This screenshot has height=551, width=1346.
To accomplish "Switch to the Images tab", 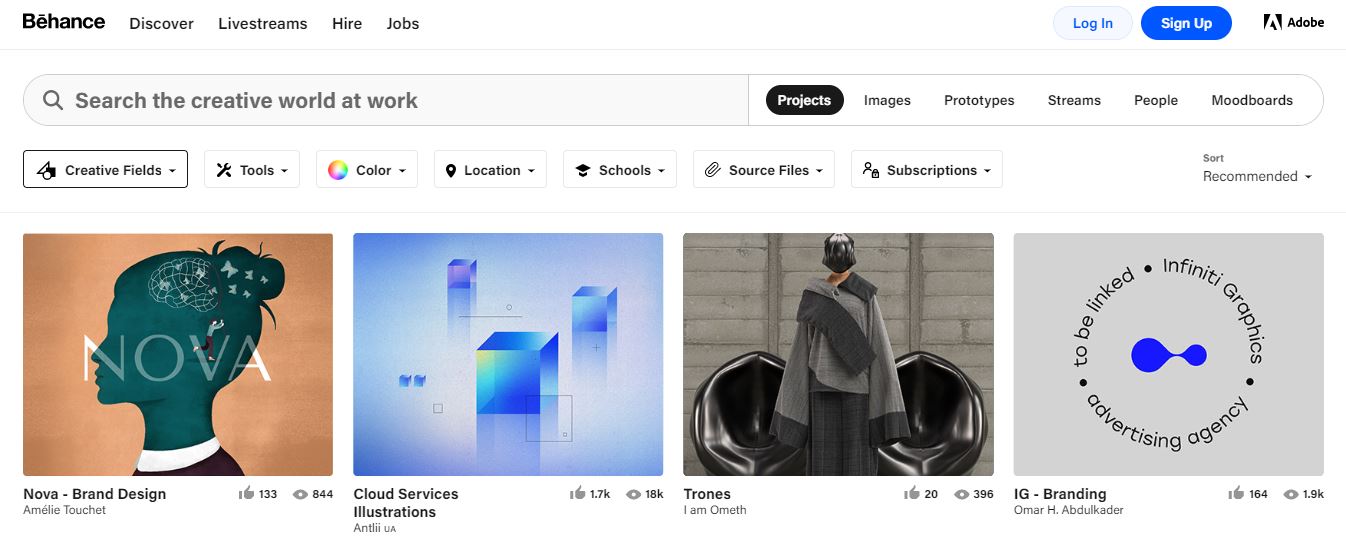I will (x=887, y=100).
